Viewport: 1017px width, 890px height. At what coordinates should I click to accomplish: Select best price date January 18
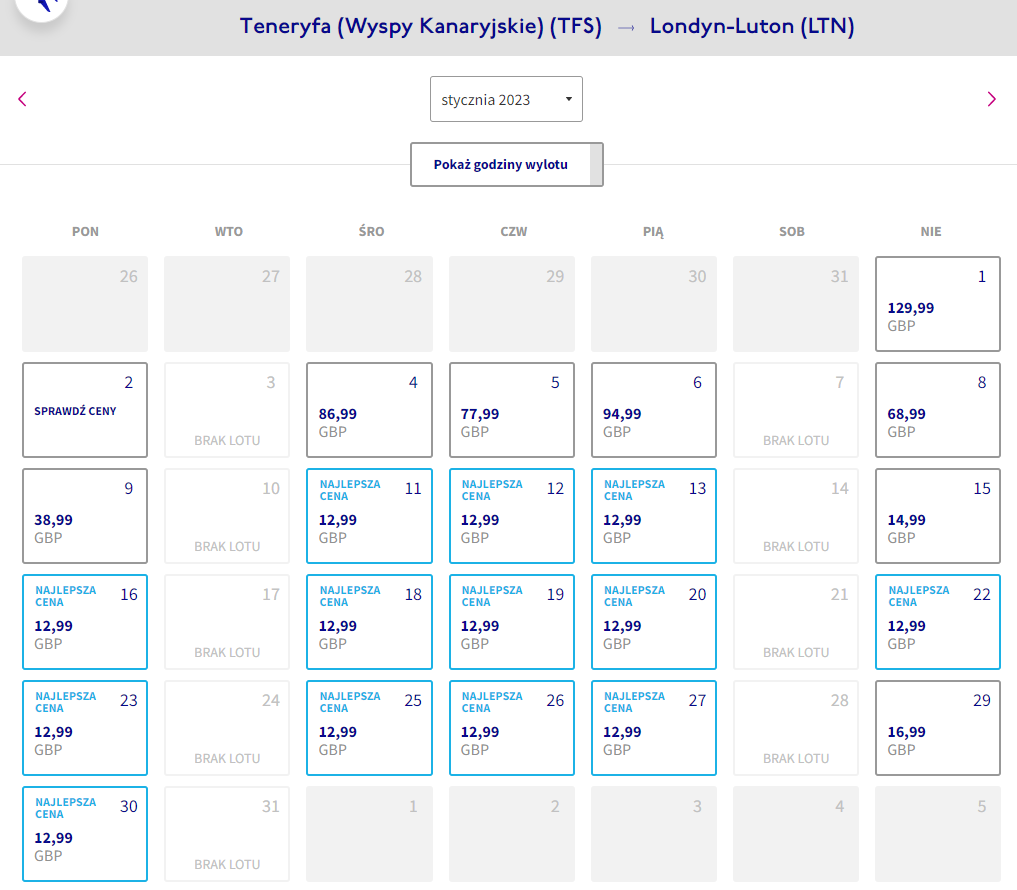[369, 621]
